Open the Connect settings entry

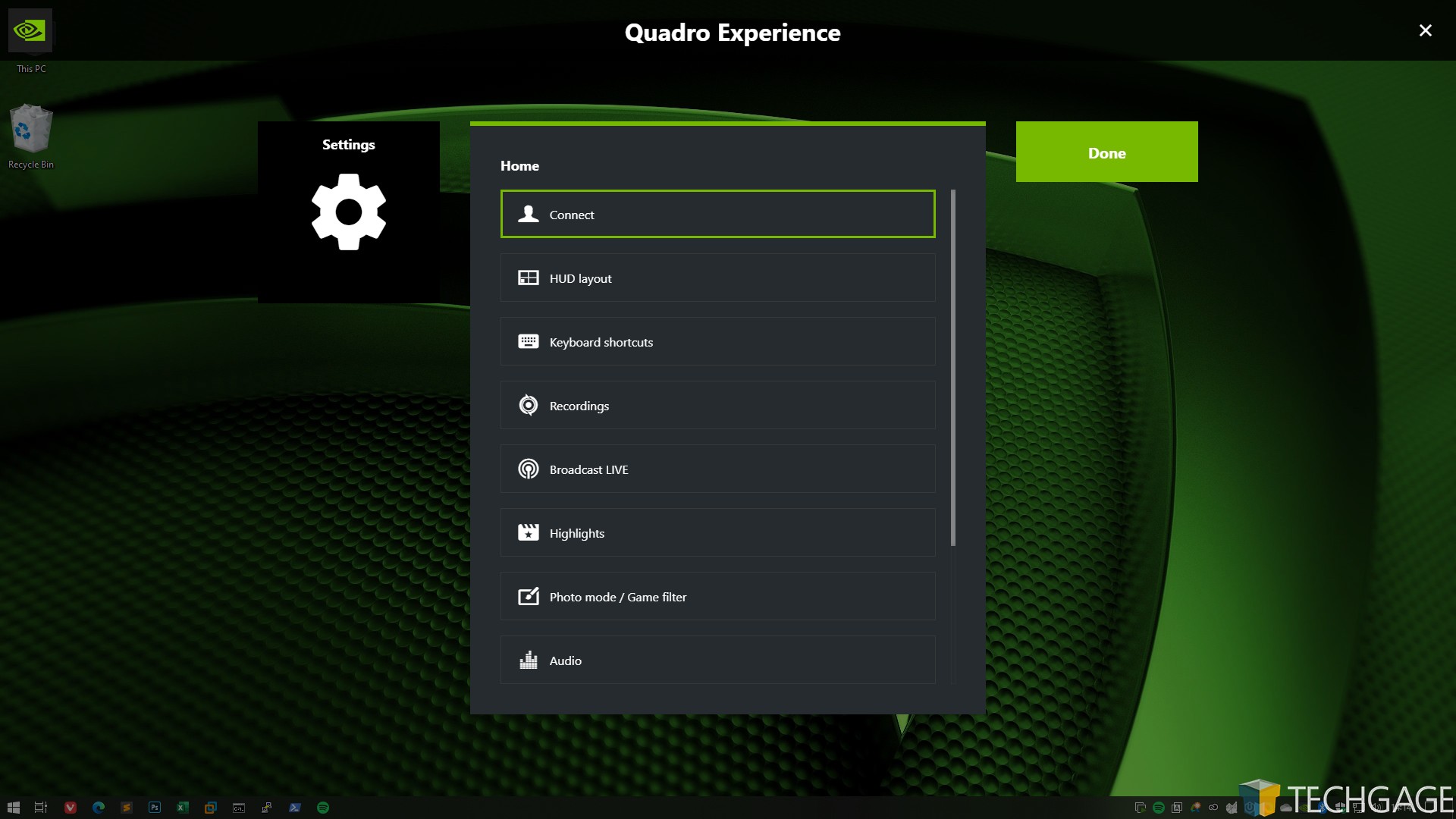point(717,214)
